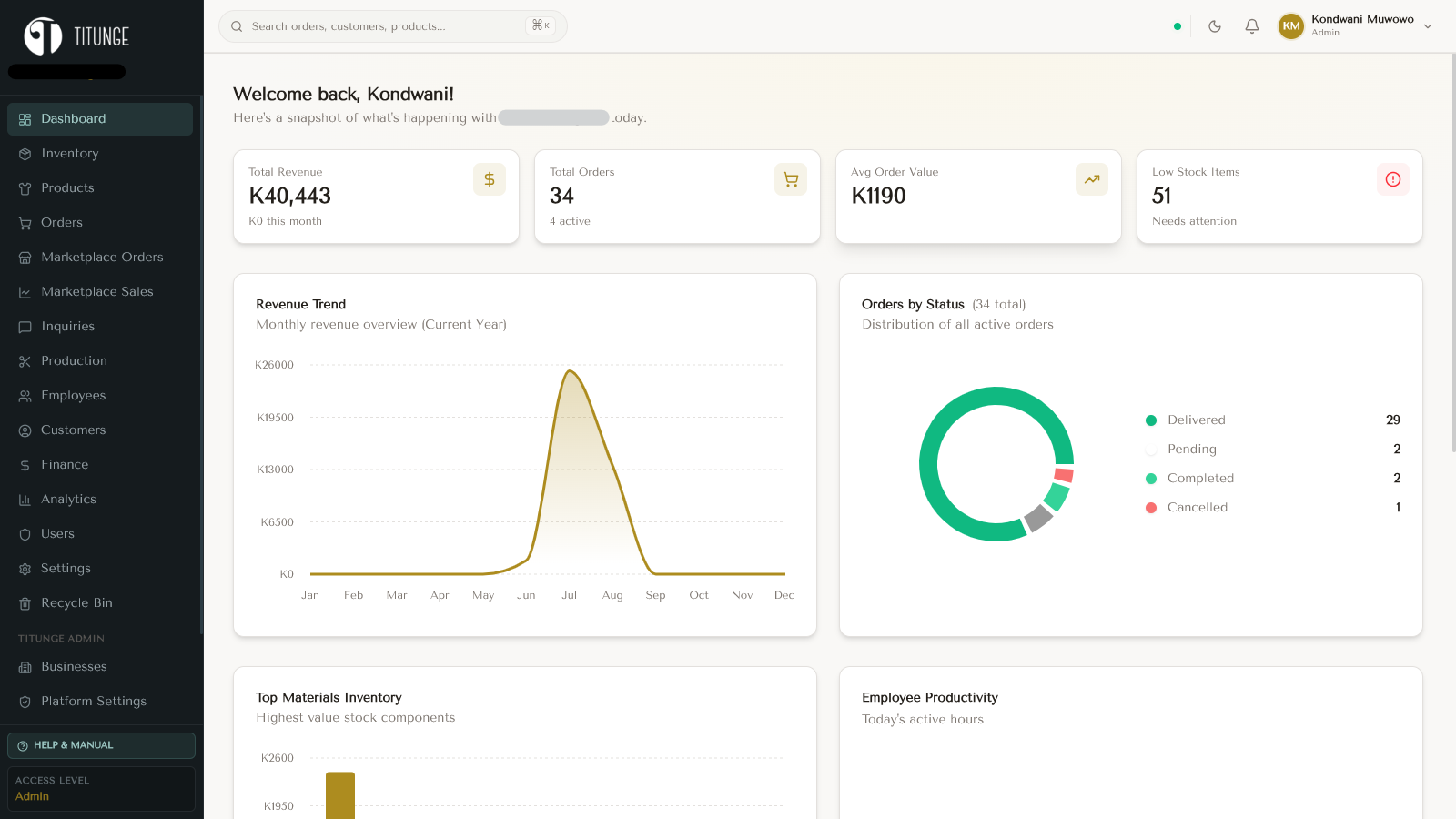Click the Customers user-circle icon
The width and height of the screenshot is (1456, 819).
coord(25,430)
